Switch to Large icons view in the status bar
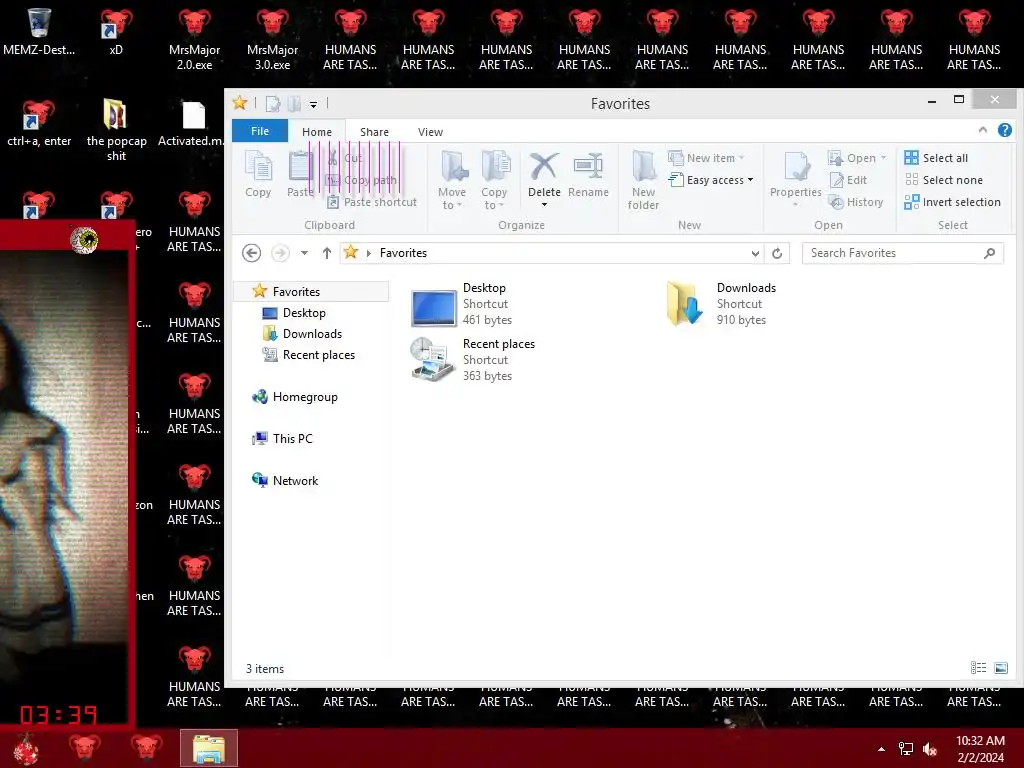Screen dimensions: 1024x768 click(1000, 667)
